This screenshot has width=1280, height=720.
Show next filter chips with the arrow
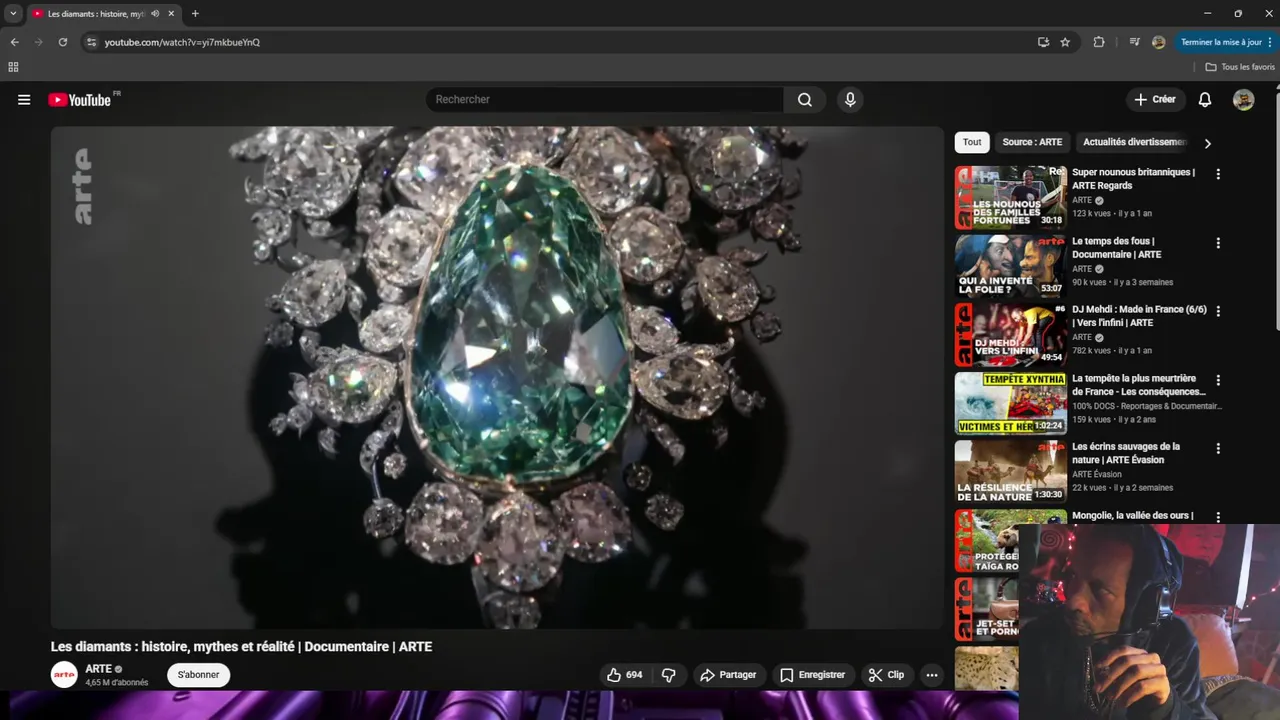pyautogui.click(x=1207, y=143)
